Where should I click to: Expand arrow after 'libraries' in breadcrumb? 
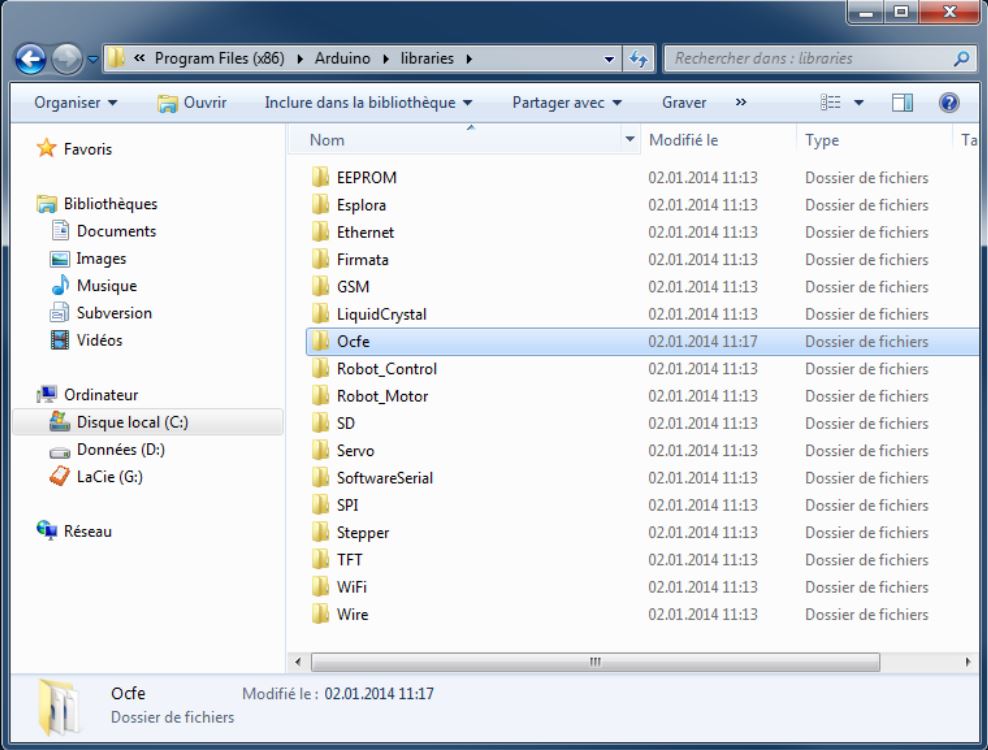pyautogui.click(x=469, y=59)
